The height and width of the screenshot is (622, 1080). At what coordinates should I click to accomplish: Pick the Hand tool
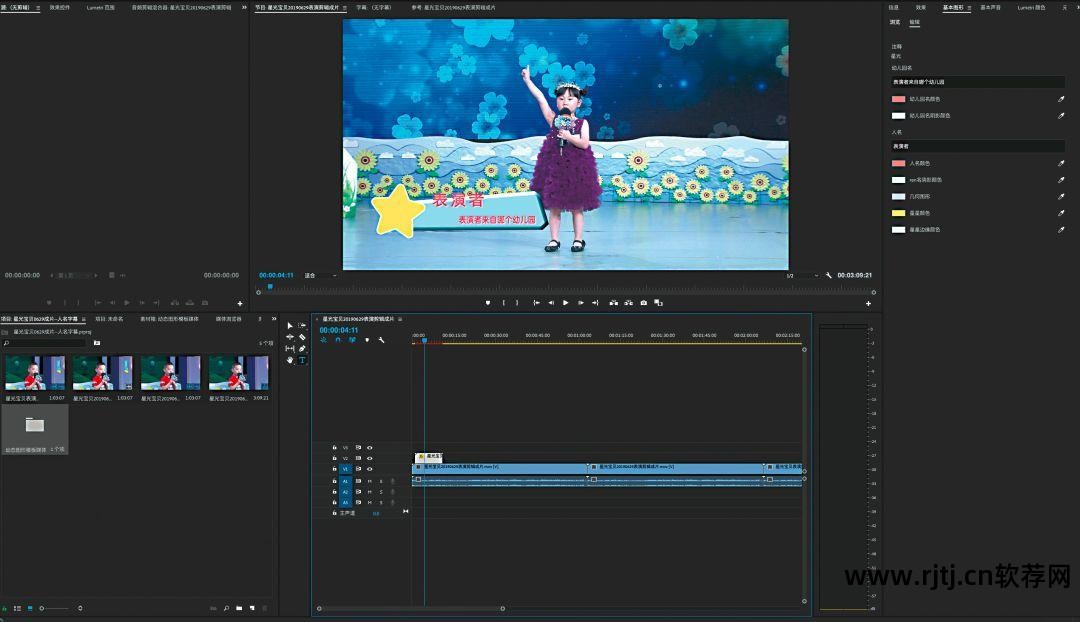click(x=290, y=360)
